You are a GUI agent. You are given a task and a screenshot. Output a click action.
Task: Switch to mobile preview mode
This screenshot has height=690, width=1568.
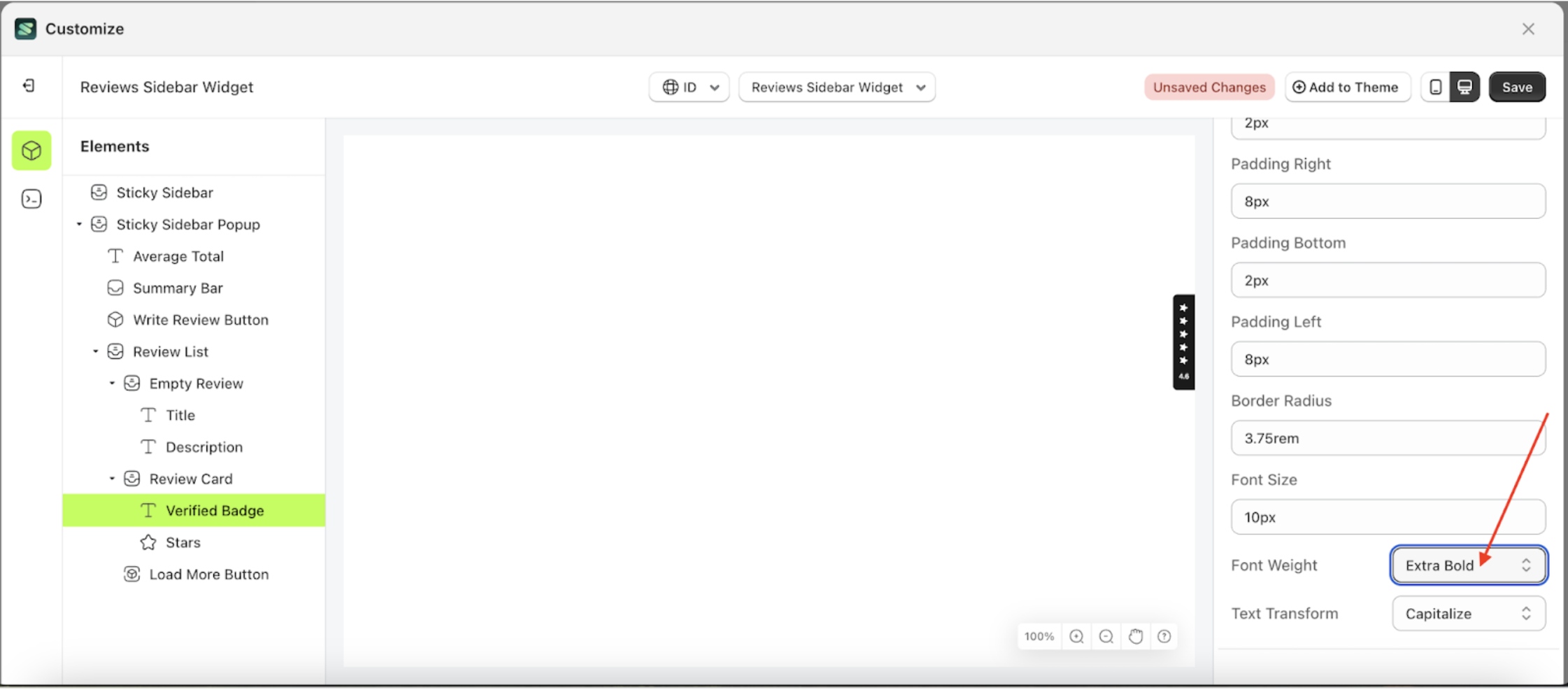pos(1437,87)
